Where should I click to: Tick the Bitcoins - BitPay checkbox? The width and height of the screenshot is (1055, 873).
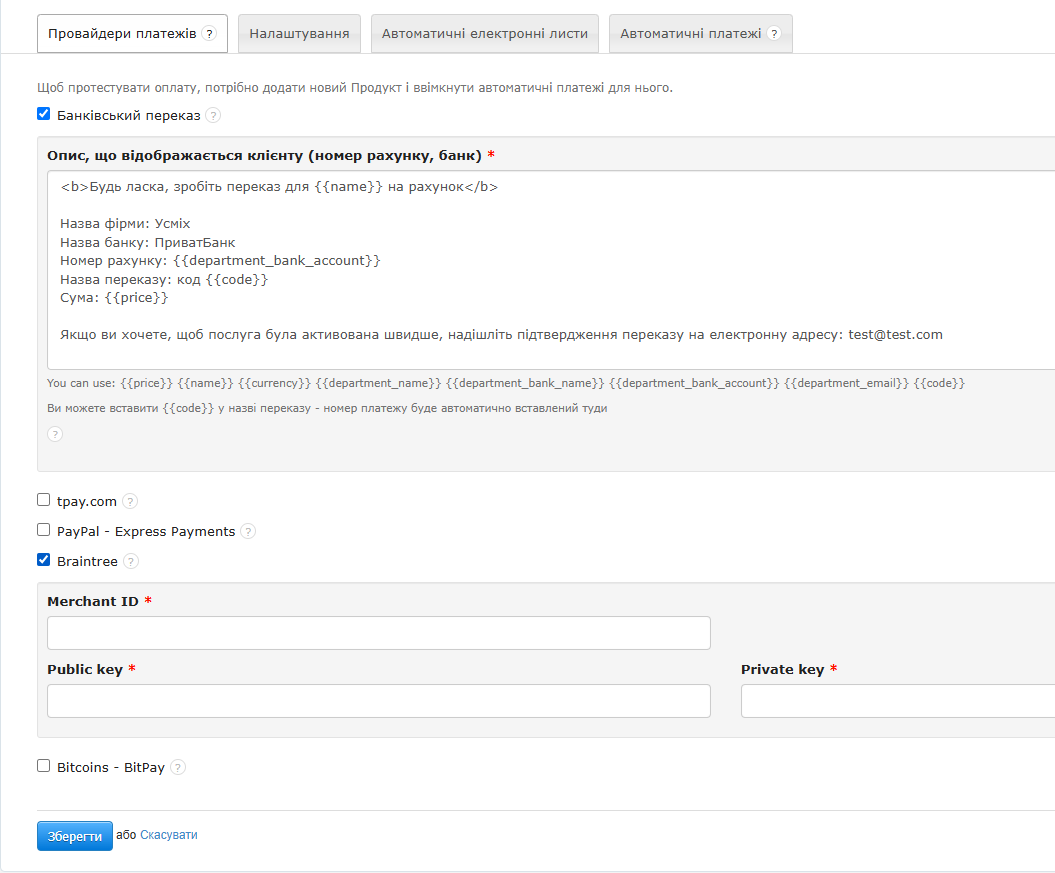(43, 766)
